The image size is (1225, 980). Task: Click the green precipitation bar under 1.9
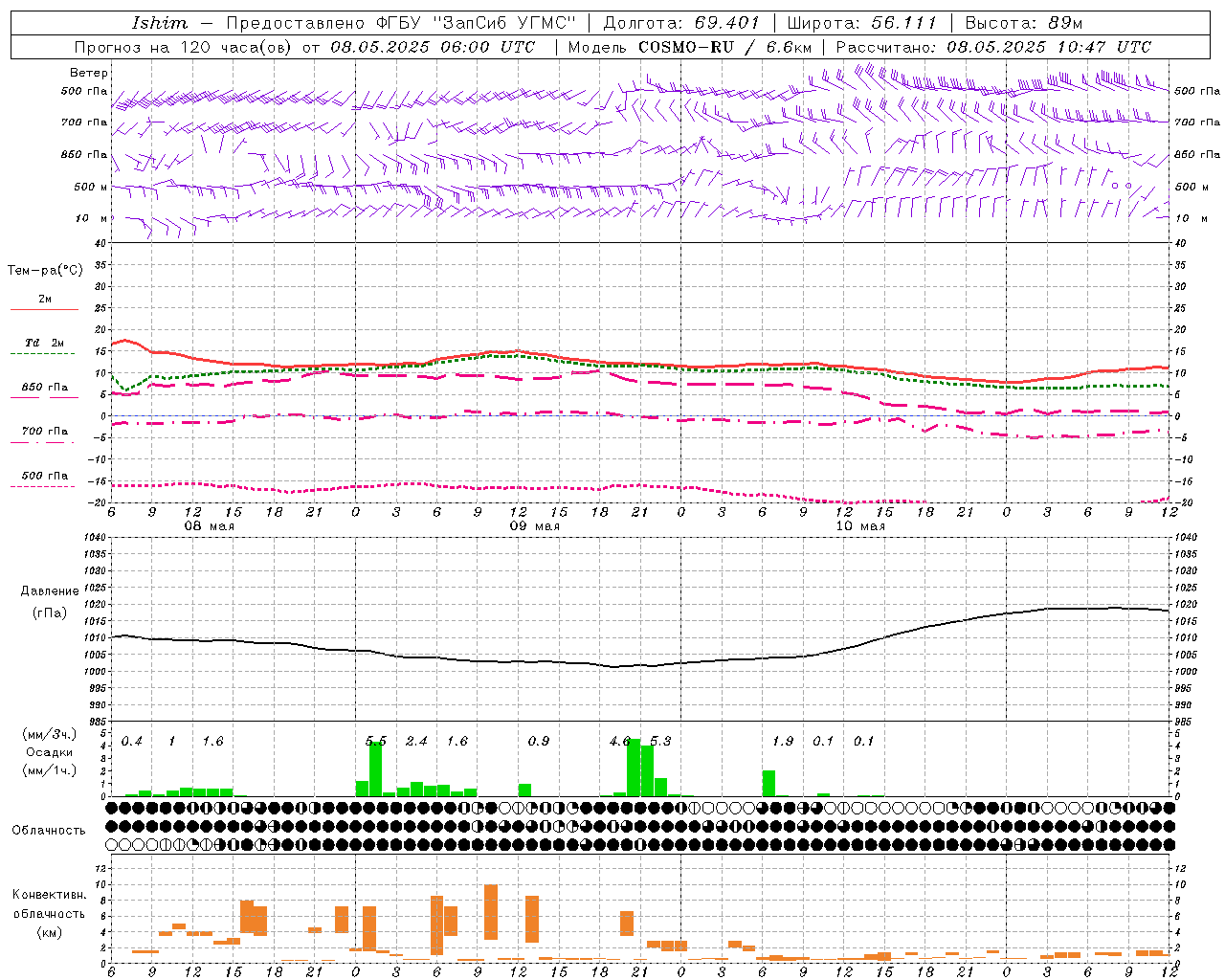click(768, 783)
